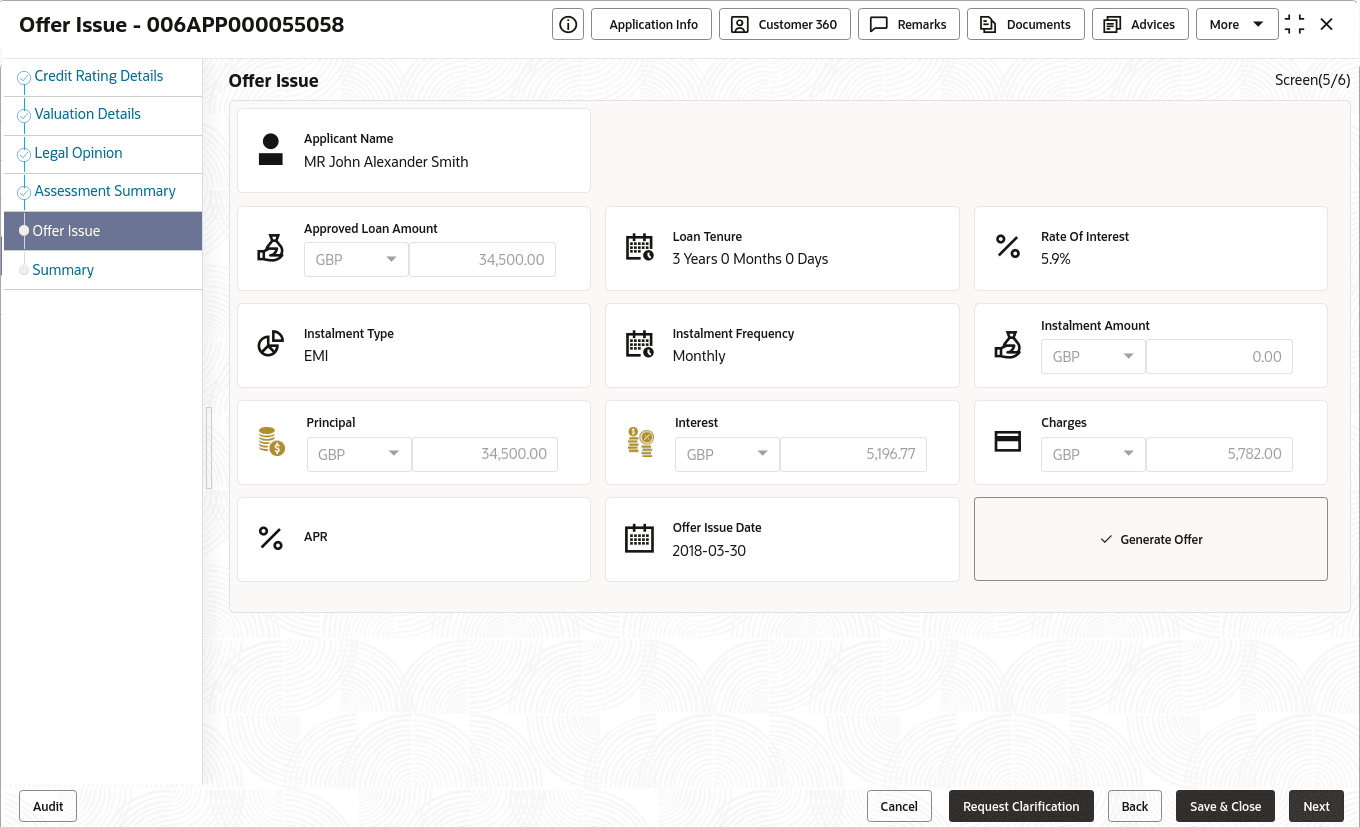Open Application Info panel

pos(653,24)
